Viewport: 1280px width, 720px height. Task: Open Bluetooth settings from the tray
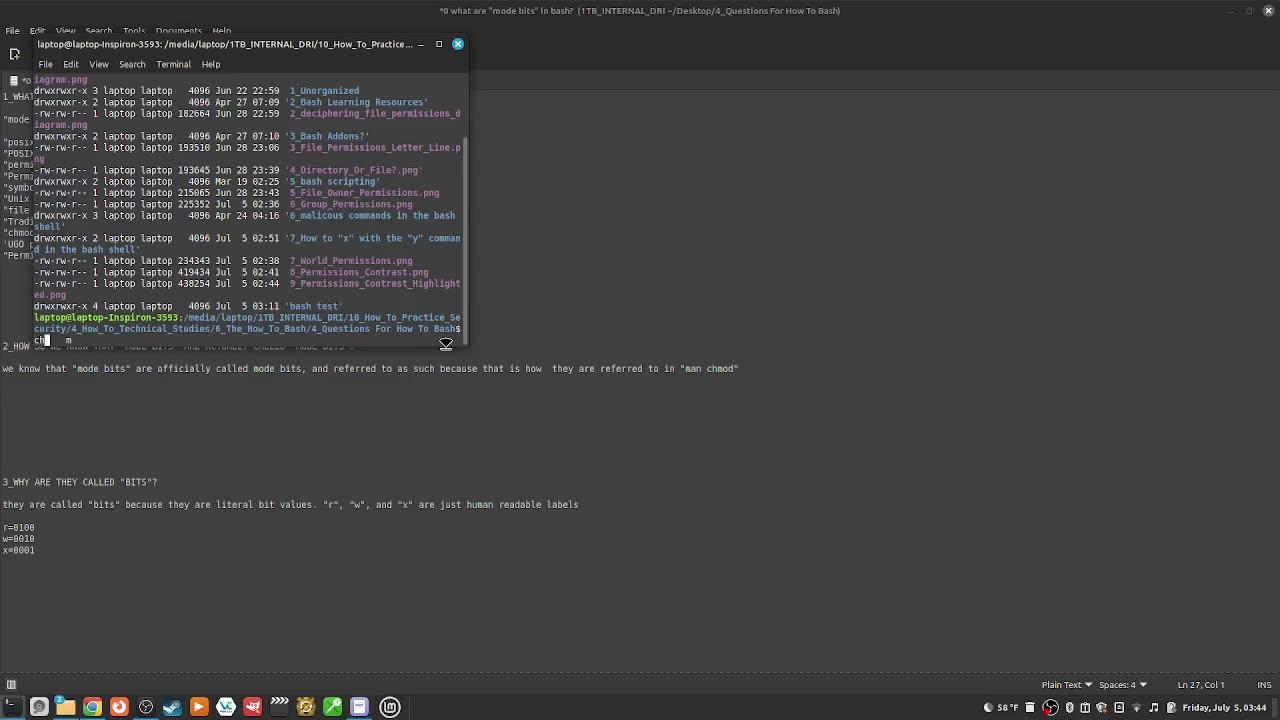(x=1069, y=708)
